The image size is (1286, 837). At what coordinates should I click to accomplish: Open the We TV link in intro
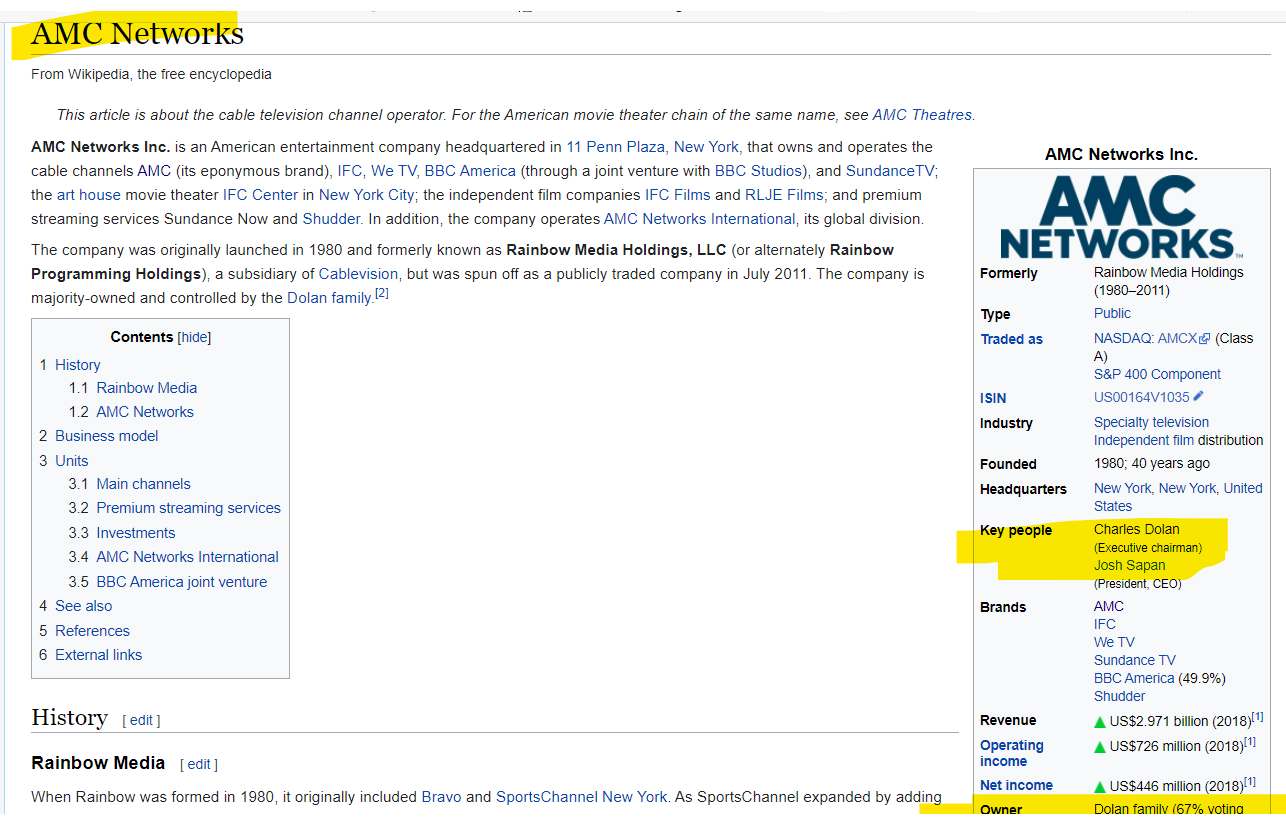393,171
